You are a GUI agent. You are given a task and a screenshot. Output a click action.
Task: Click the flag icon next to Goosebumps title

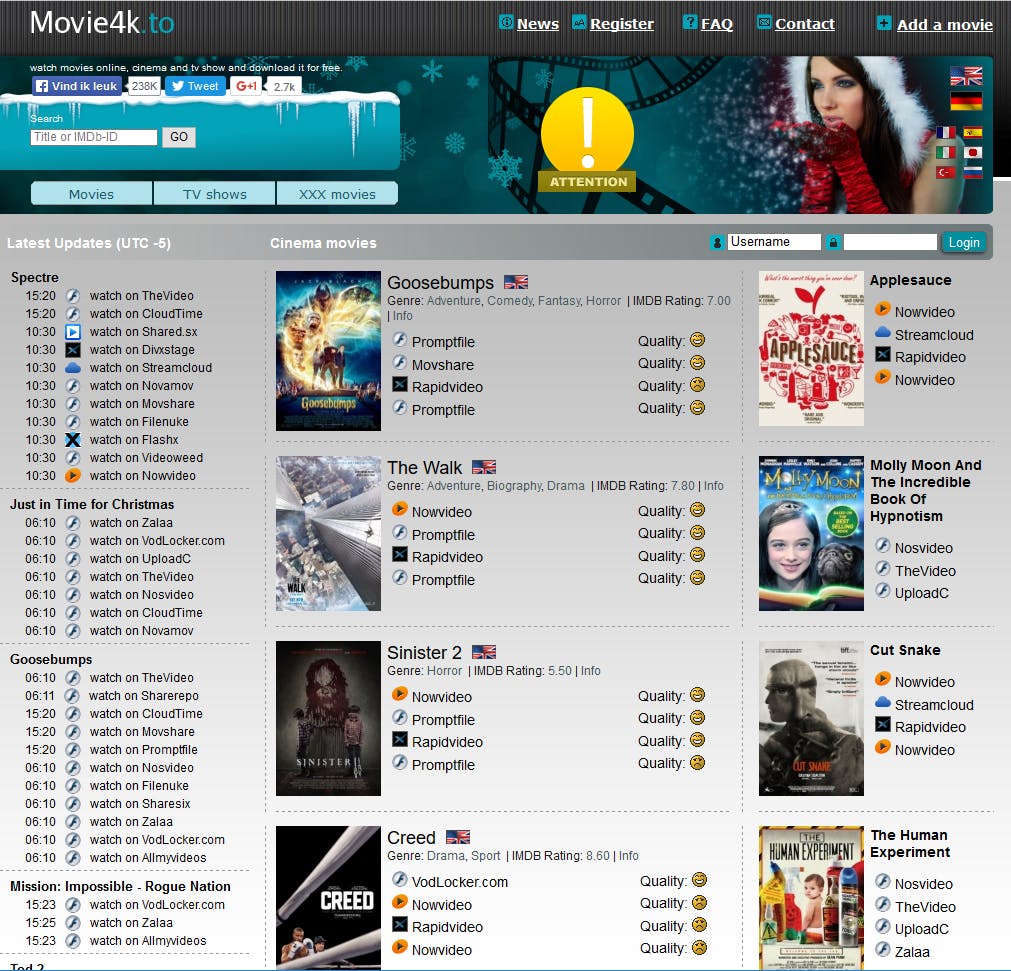coord(516,282)
